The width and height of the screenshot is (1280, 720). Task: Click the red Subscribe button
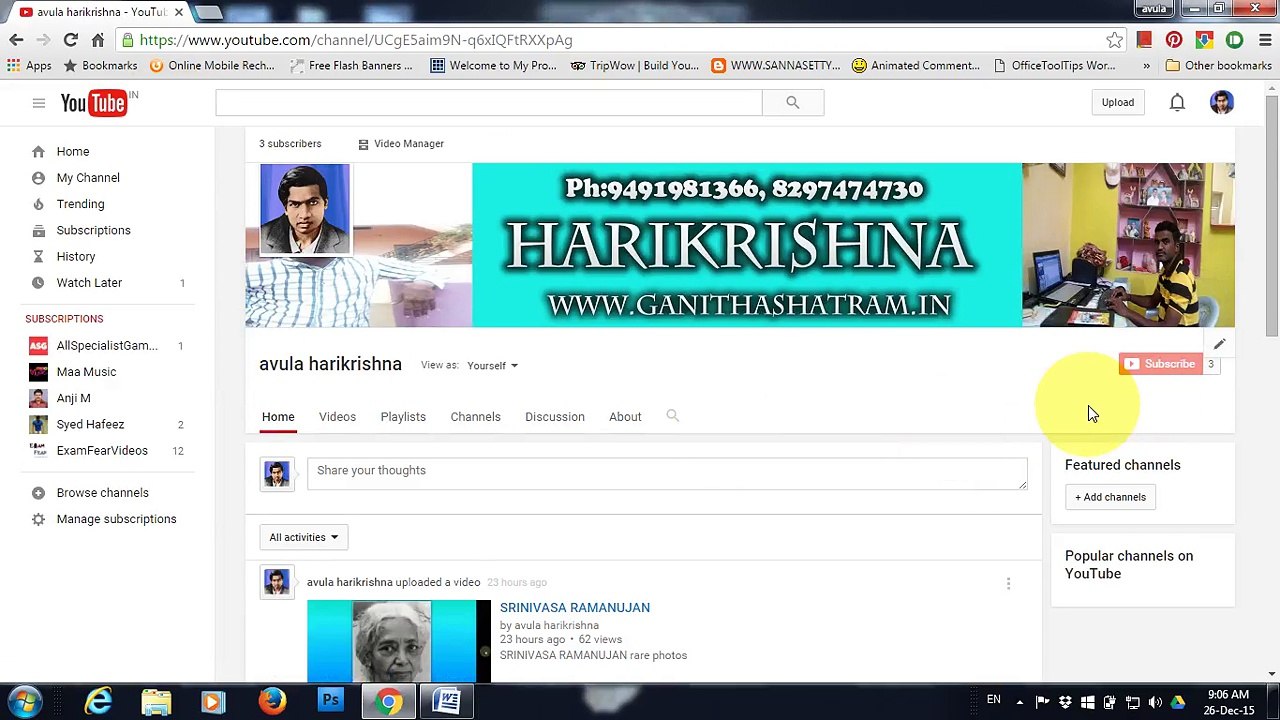pyautogui.click(x=1160, y=364)
